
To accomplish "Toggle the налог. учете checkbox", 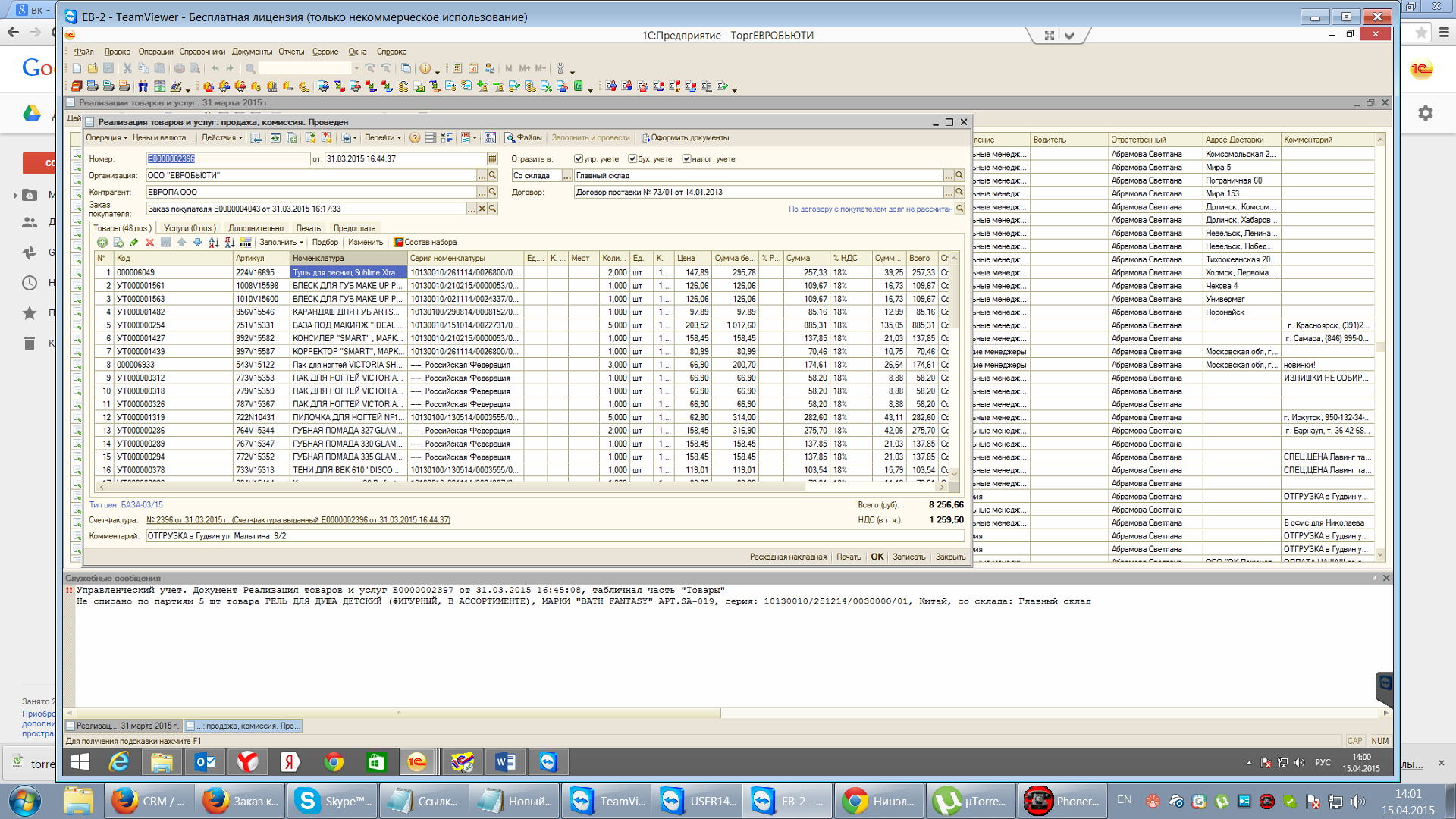I will [x=686, y=159].
